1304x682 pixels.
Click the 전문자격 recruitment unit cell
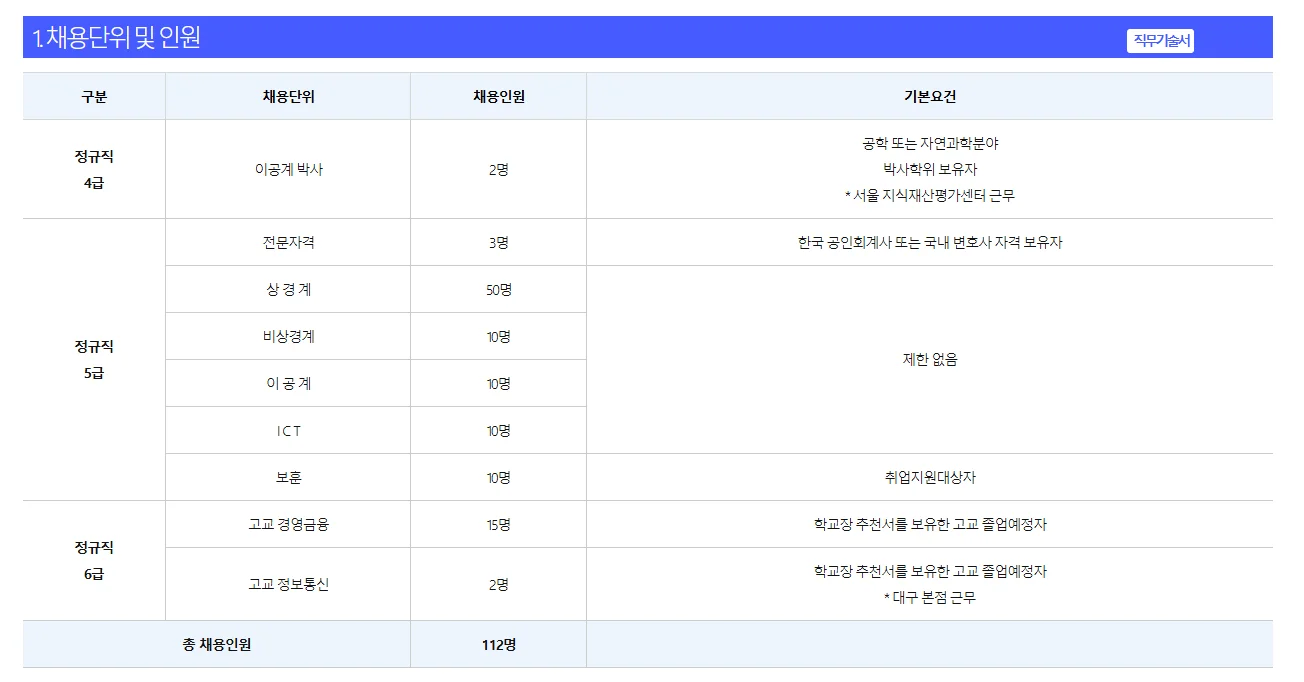click(x=287, y=241)
